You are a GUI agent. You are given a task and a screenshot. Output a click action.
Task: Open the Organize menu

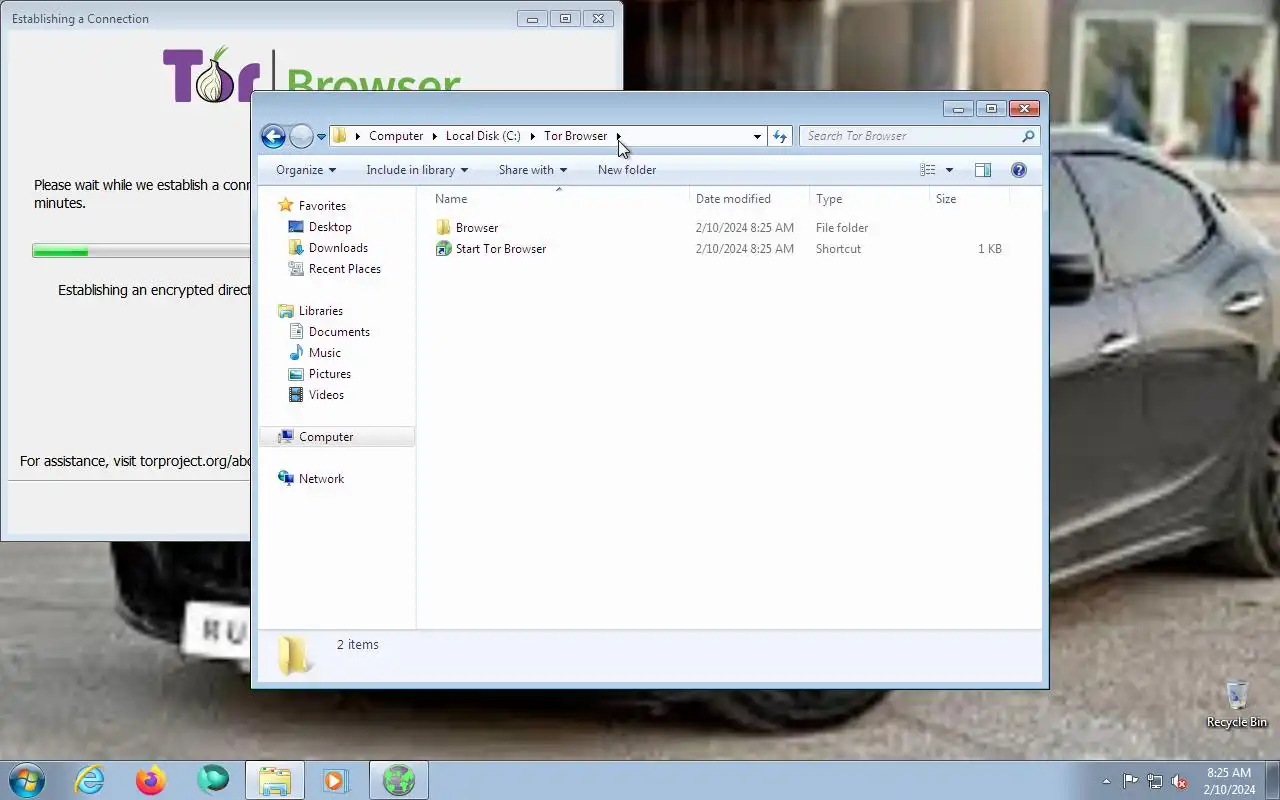pos(306,170)
